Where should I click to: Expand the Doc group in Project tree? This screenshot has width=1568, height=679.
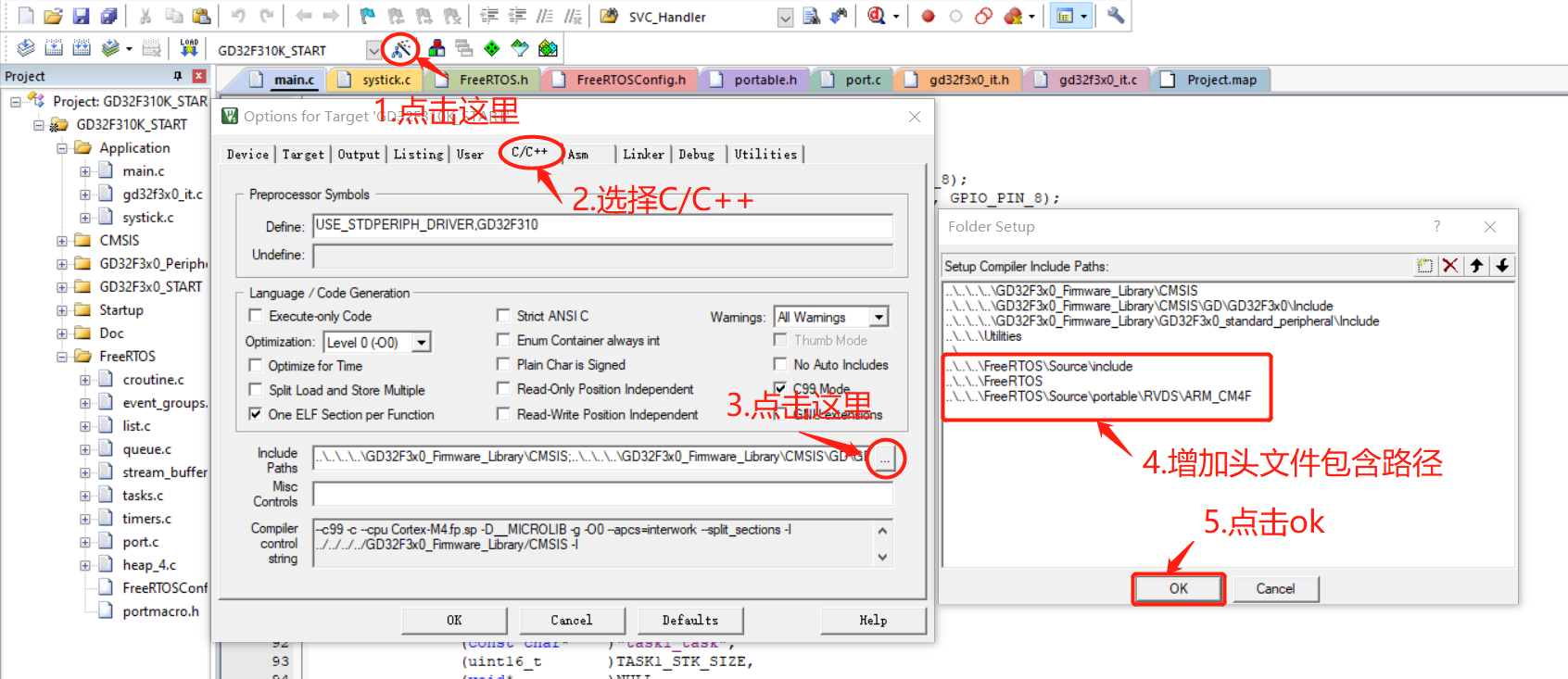[62, 333]
